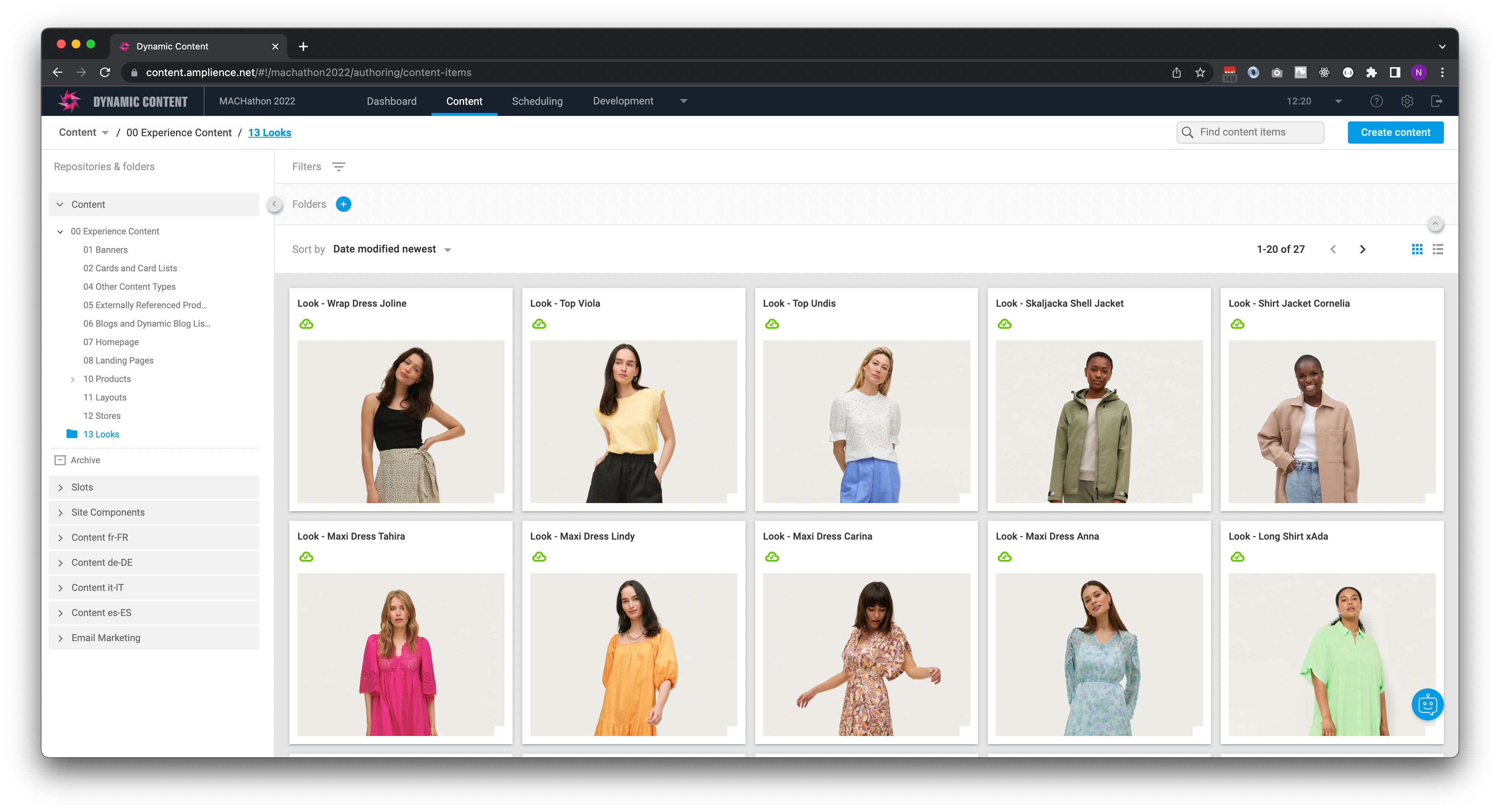Open the help question mark icon
The image size is (1500, 812).
click(x=1377, y=101)
